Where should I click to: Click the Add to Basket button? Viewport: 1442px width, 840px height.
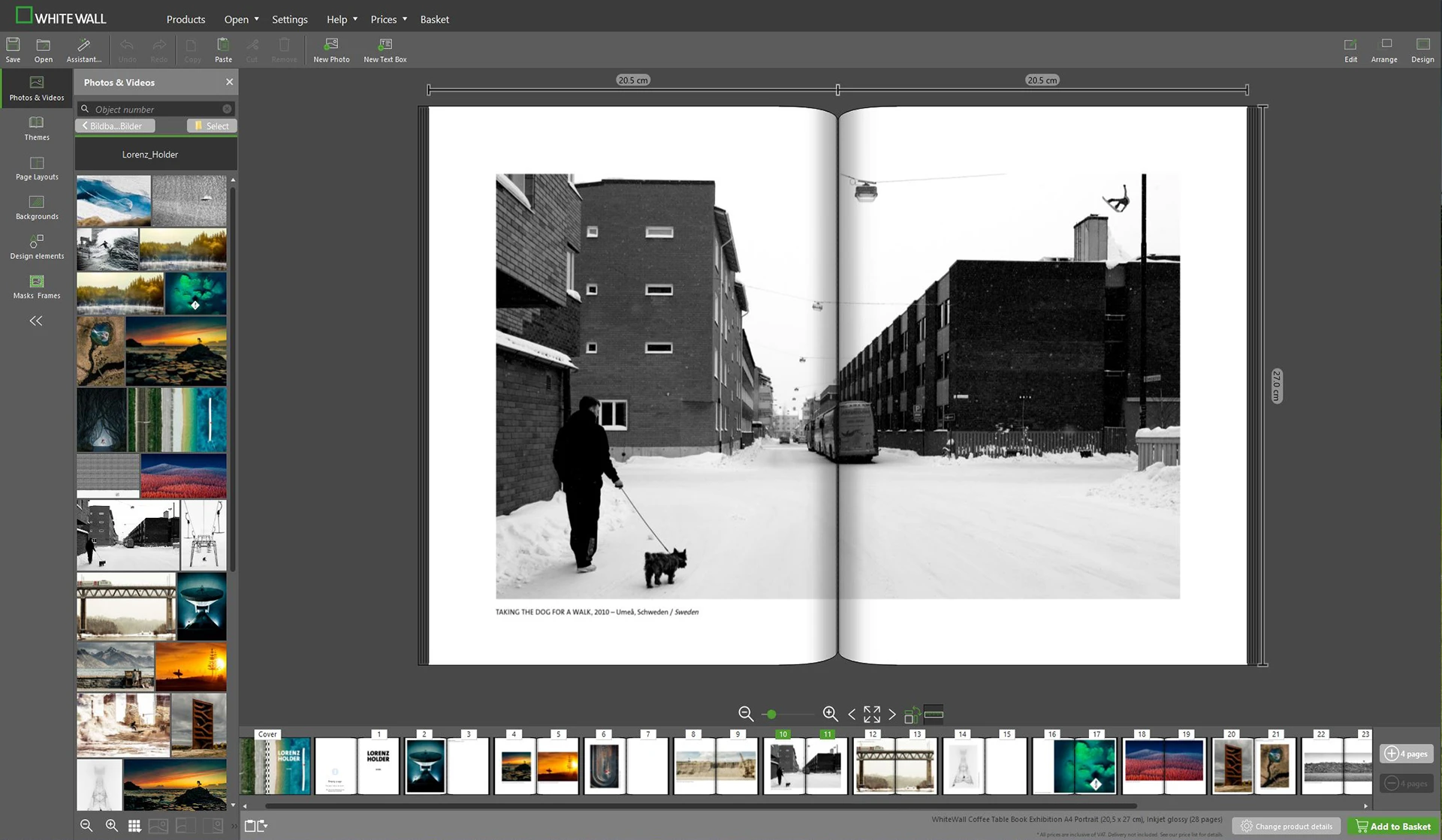(x=1393, y=826)
